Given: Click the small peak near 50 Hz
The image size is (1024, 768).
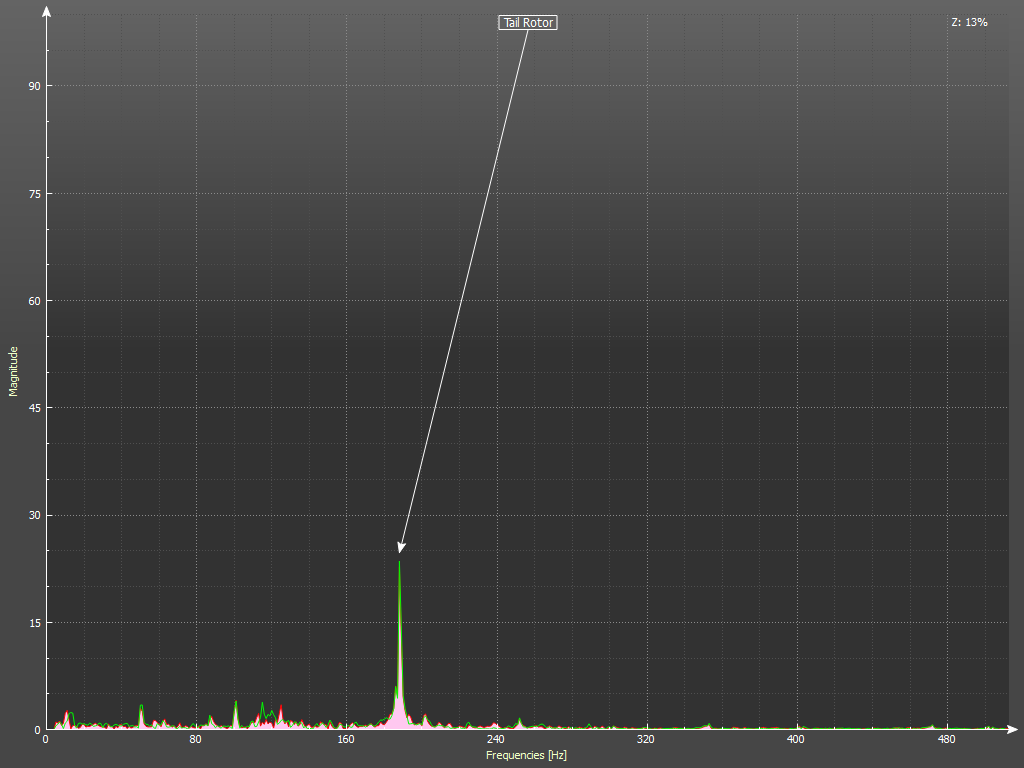Looking at the screenshot, I should [141, 707].
